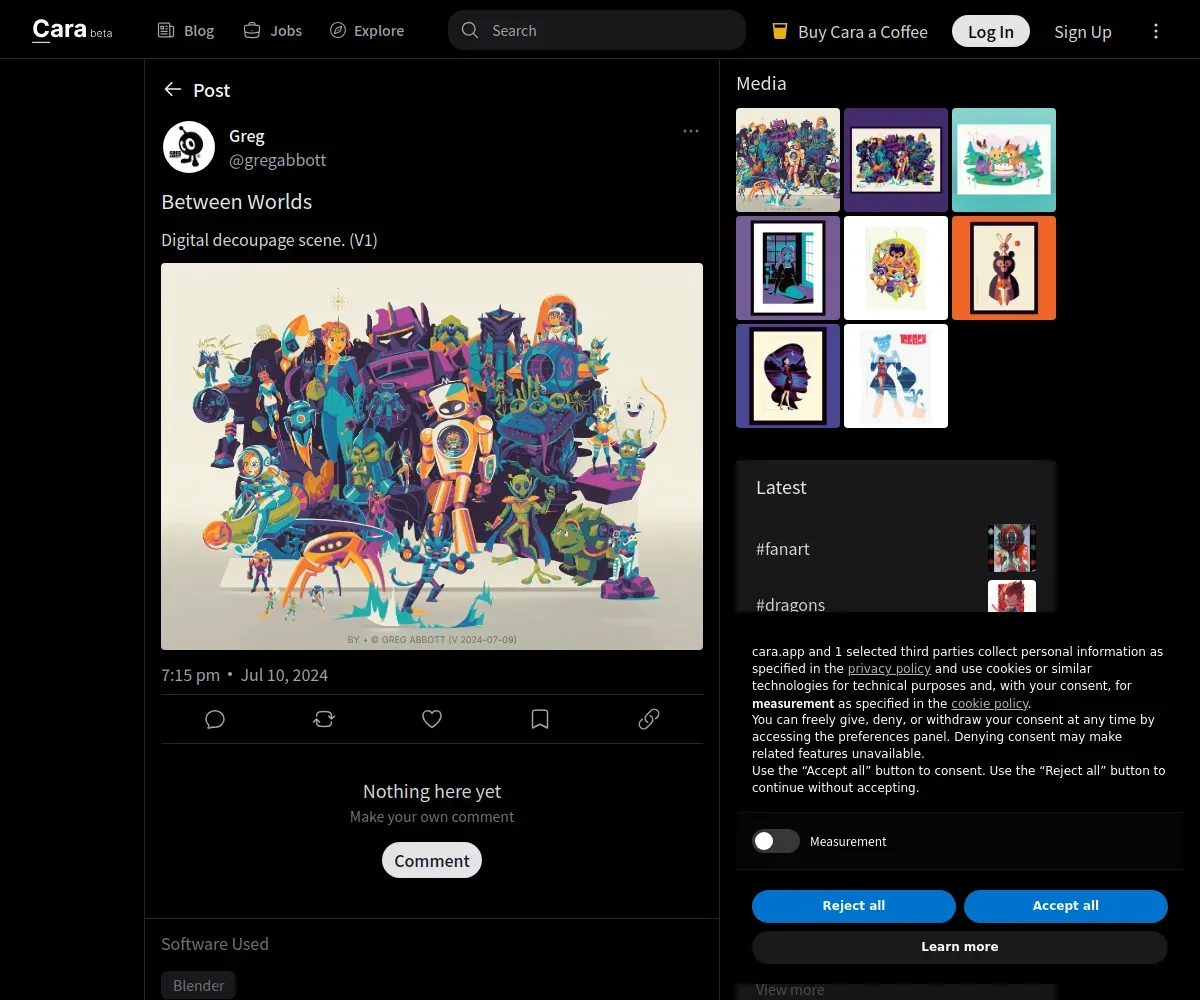Click Accept all cookies button
The height and width of the screenshot is (1000, 1200).
coord(1066,906)
